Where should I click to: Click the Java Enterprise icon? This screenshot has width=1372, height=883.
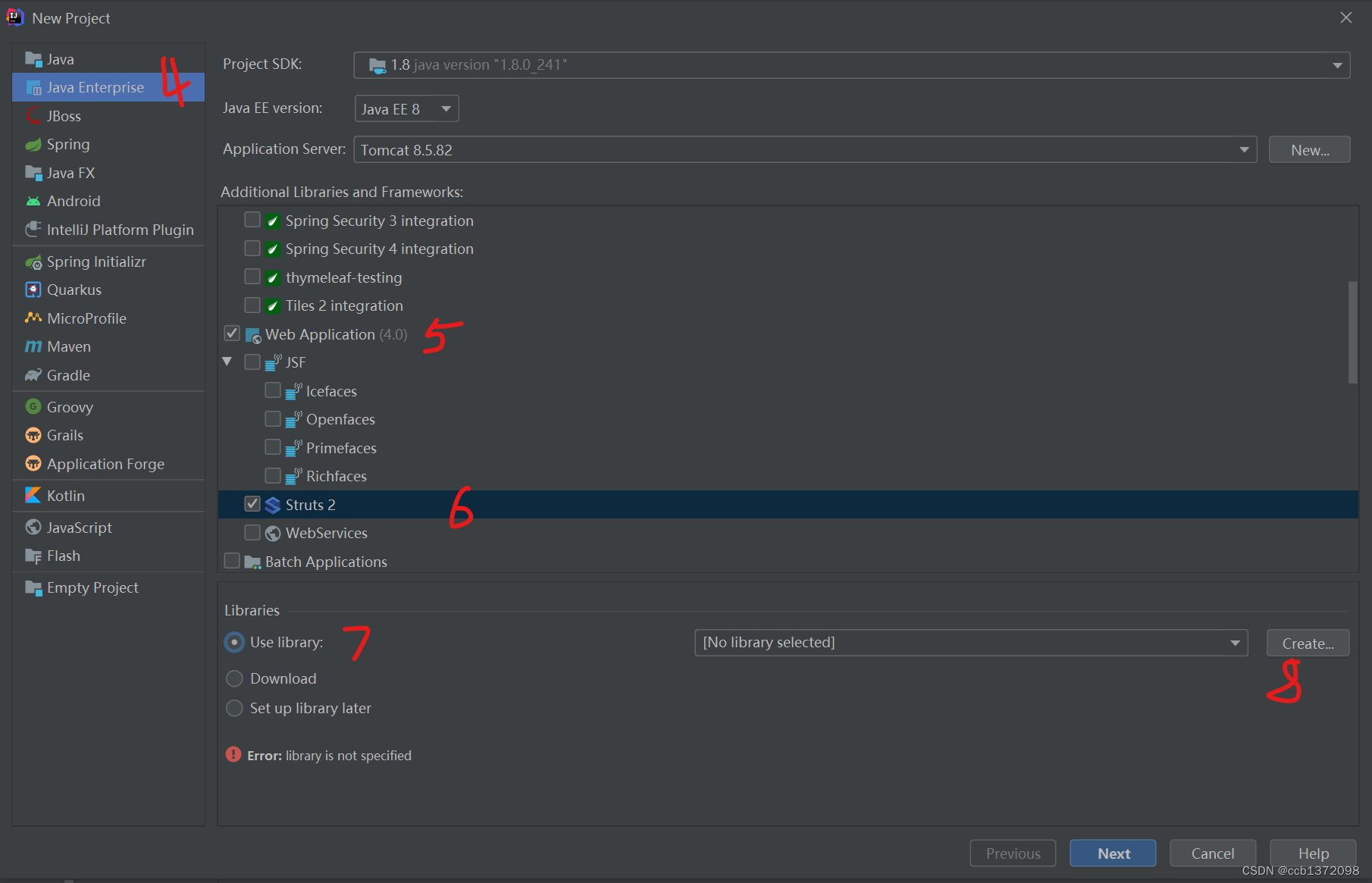(33, 88)
